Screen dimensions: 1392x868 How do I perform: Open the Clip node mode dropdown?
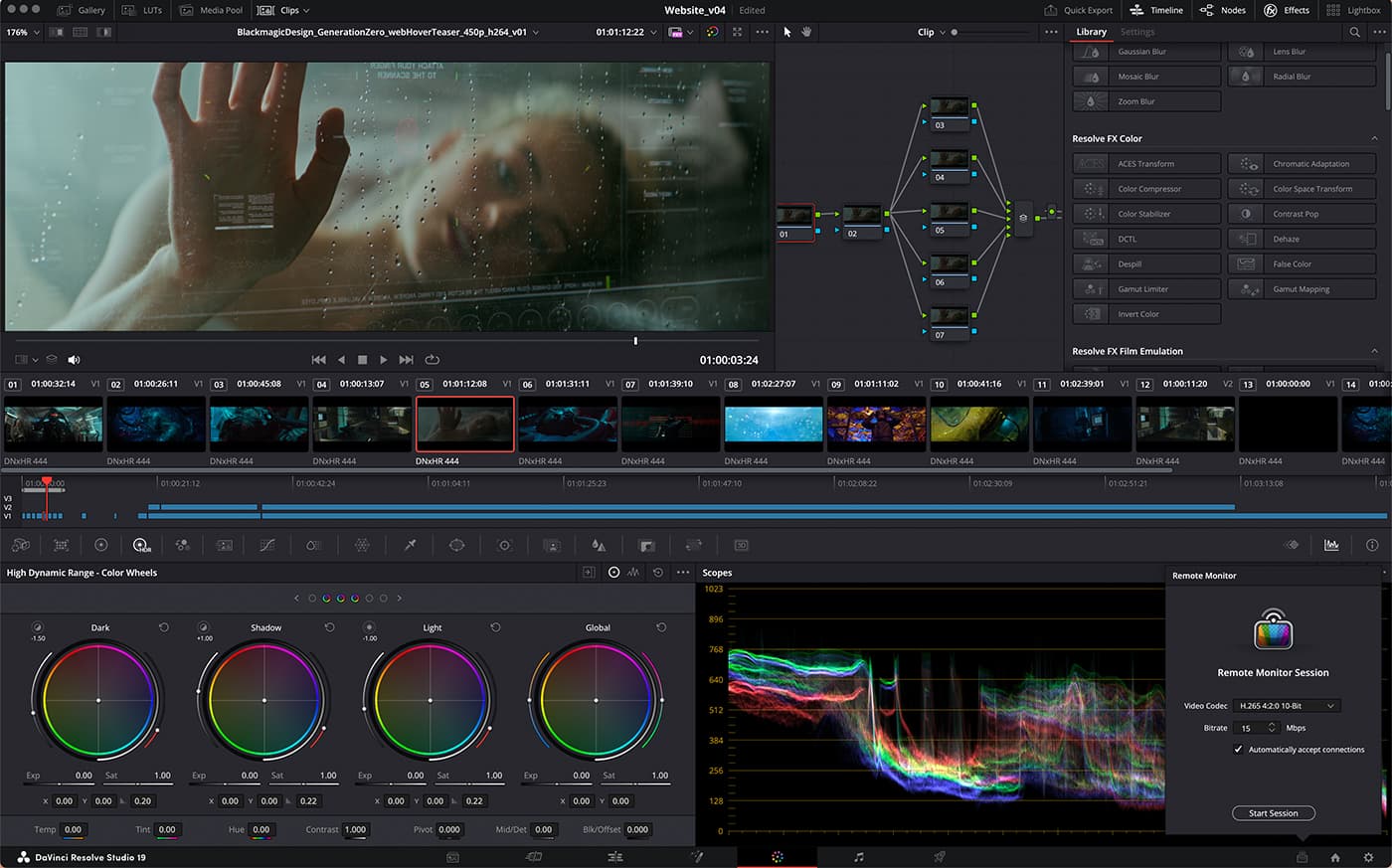pos(932,32)
